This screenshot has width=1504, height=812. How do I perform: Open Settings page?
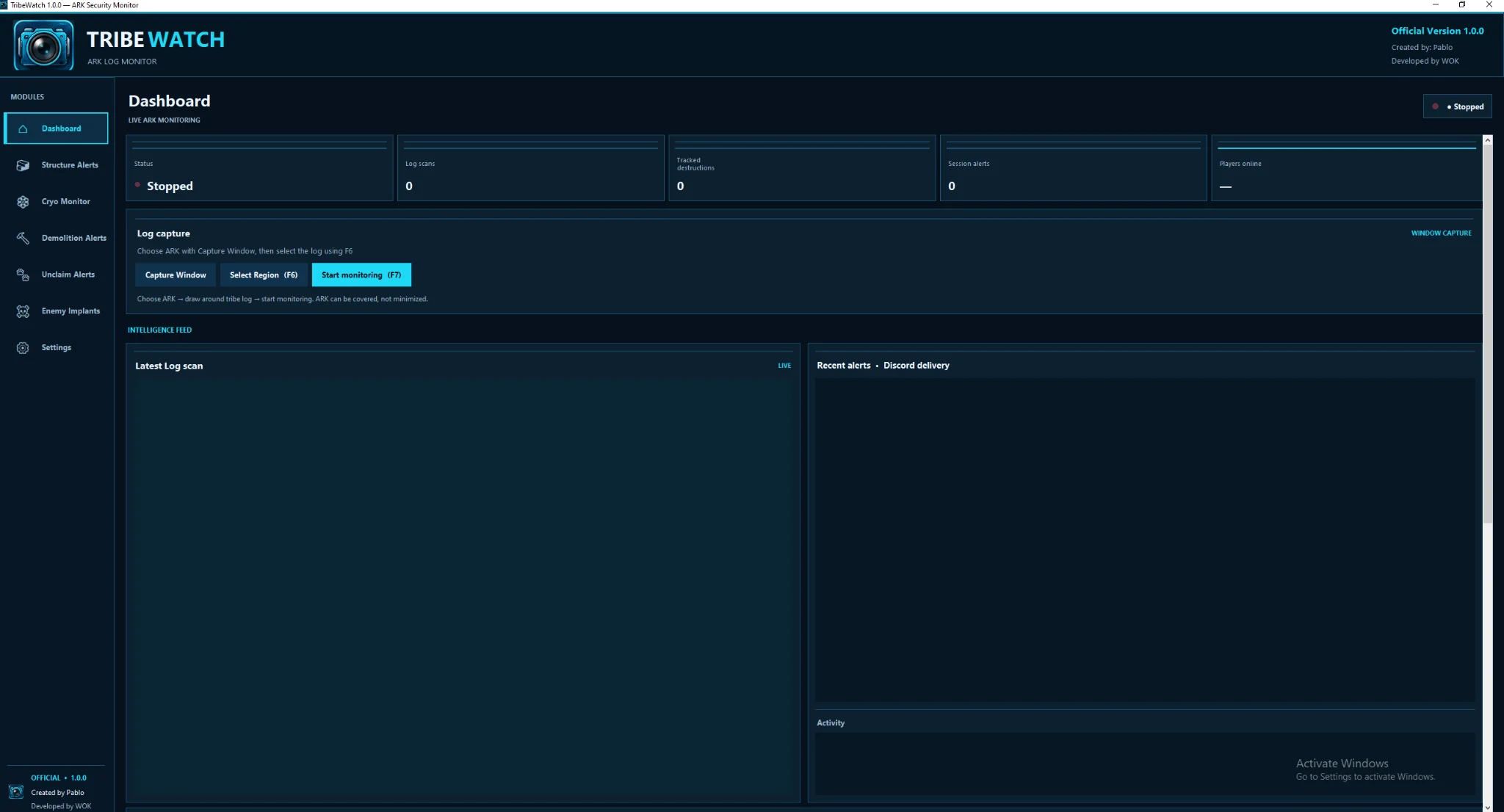[56, 348]
